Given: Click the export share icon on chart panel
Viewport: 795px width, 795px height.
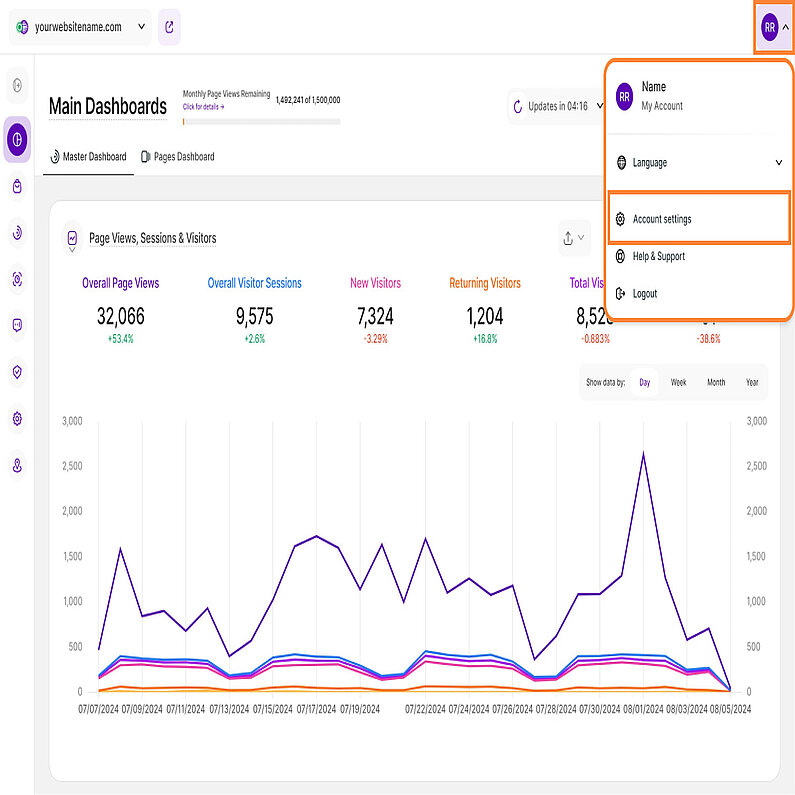Looking at the screenshot, I should click(568, 238).
